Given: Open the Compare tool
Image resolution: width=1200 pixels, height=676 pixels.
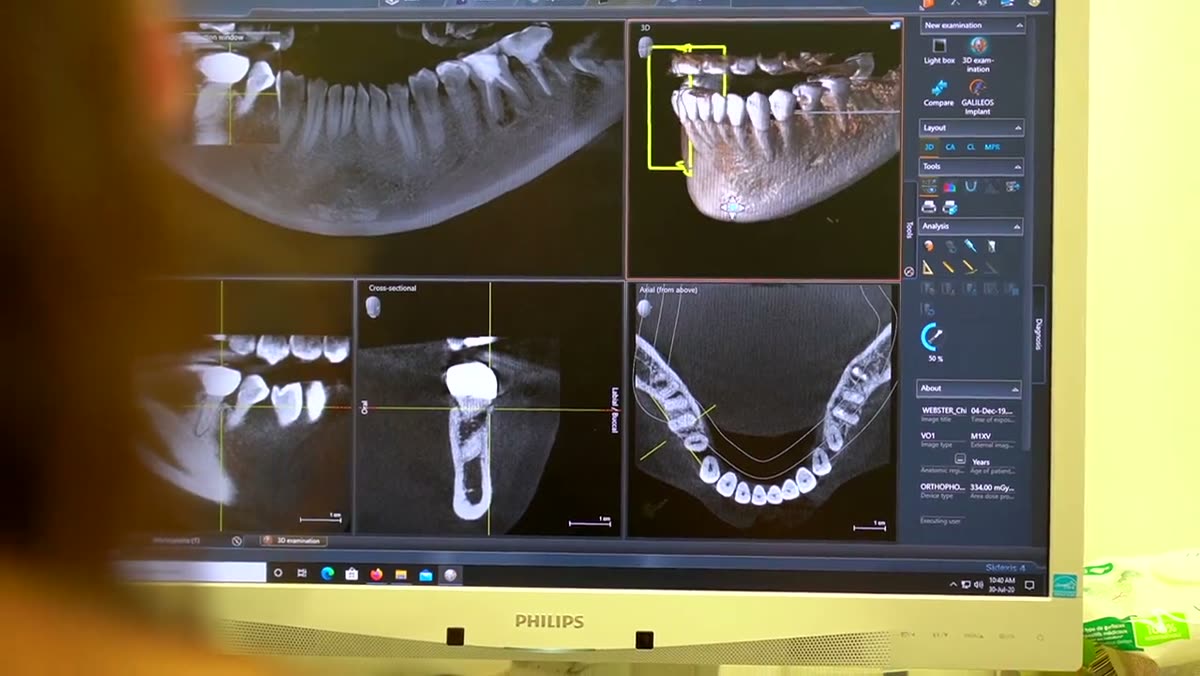Looking at the screenshot, I should (x=939, y=93).
